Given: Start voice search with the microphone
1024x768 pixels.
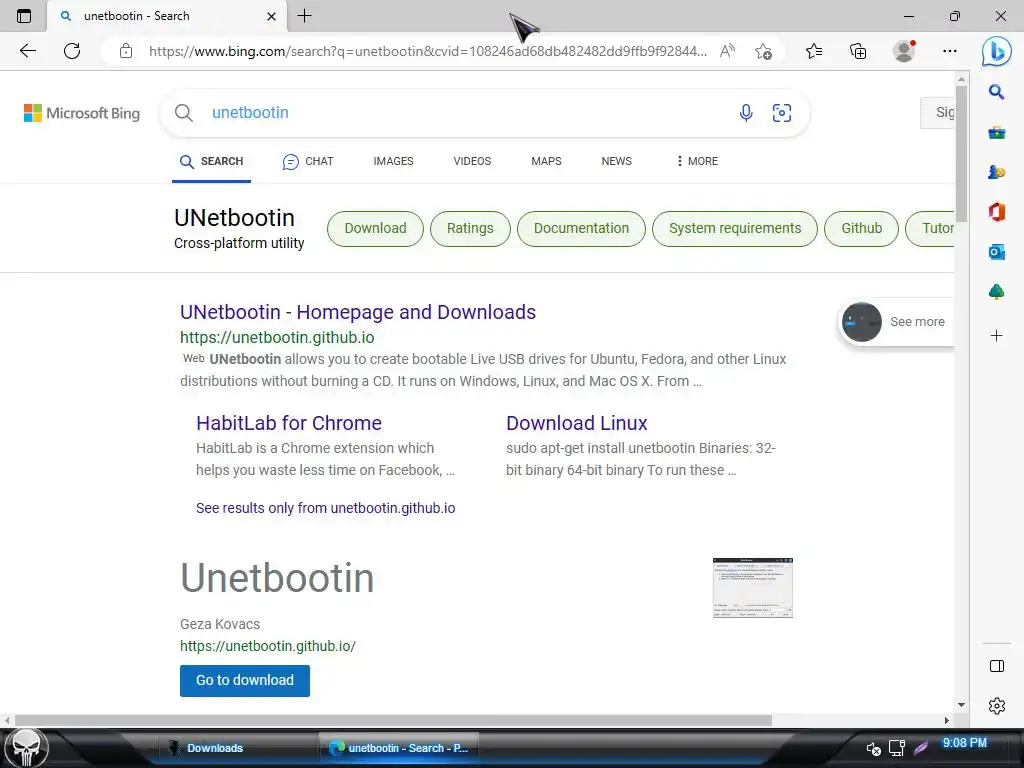Looking at the screenshot, I should click(746, 113).
